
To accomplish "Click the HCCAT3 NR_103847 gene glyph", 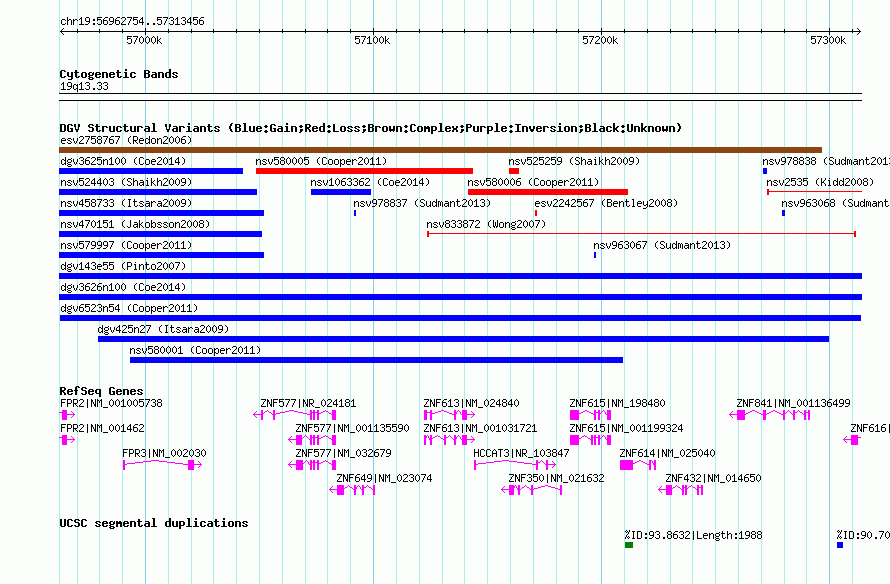I will tap(515, 465).
